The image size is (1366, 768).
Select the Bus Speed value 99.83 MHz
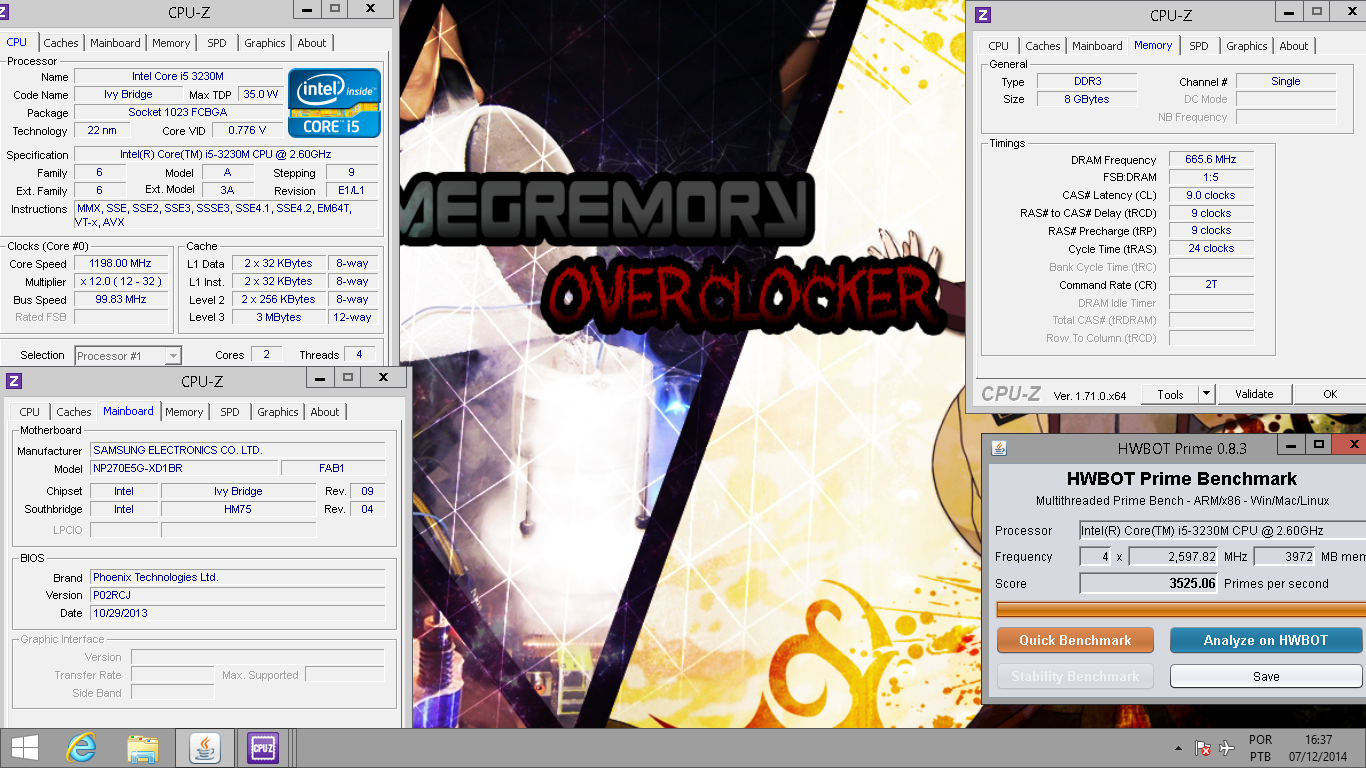(120, 300)
